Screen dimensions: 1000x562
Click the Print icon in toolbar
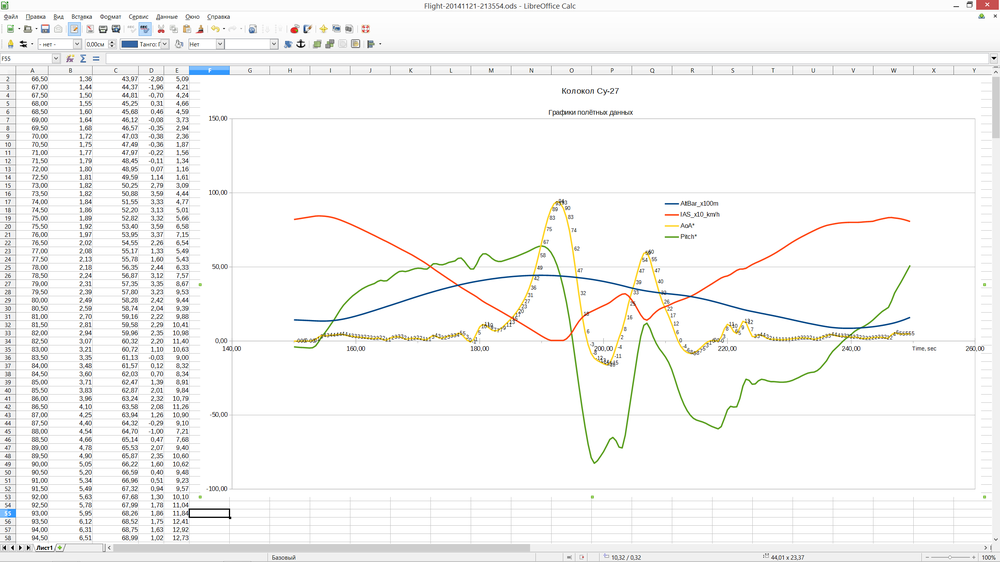[103, 29]
